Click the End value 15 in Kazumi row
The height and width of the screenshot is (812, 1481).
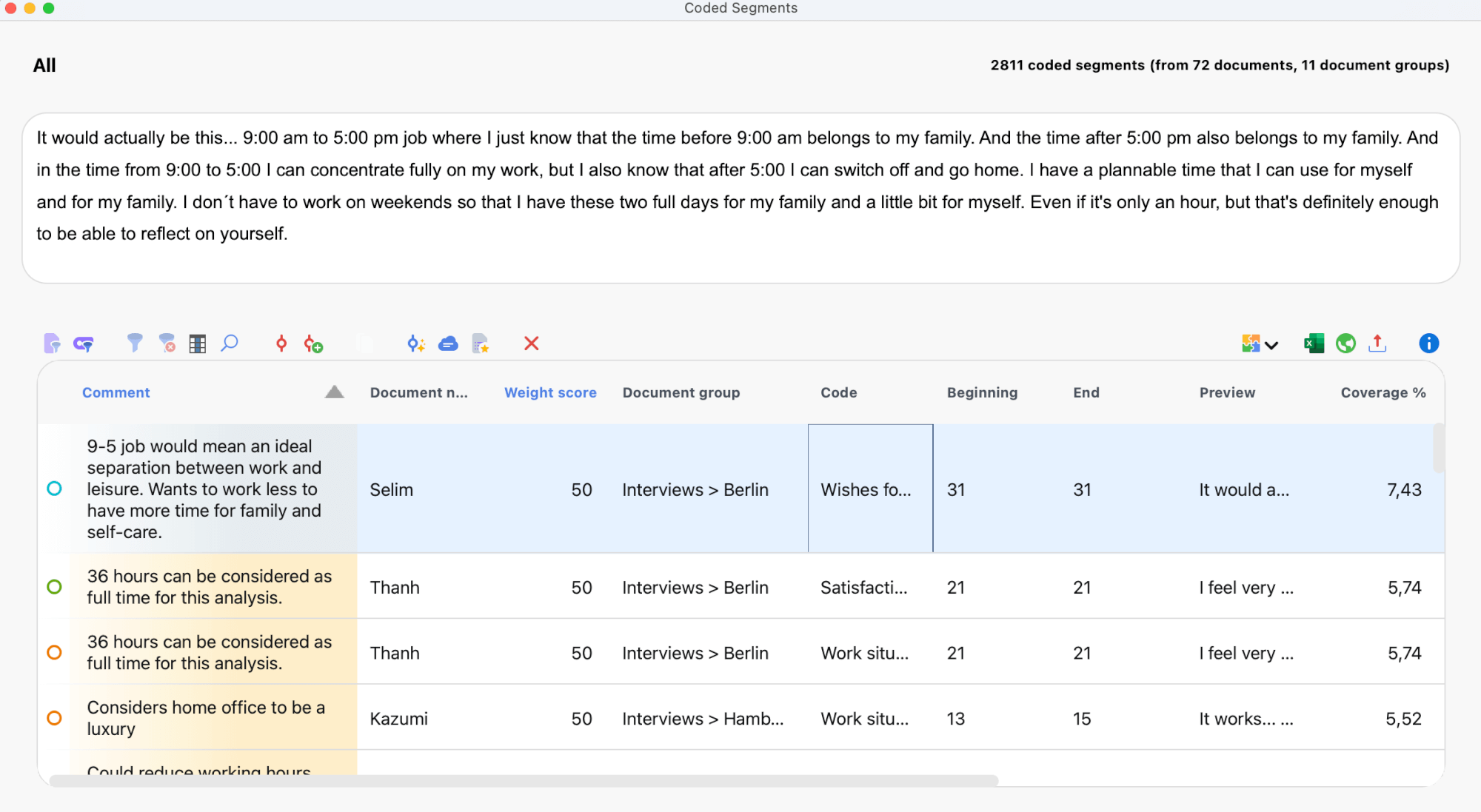1082,718
